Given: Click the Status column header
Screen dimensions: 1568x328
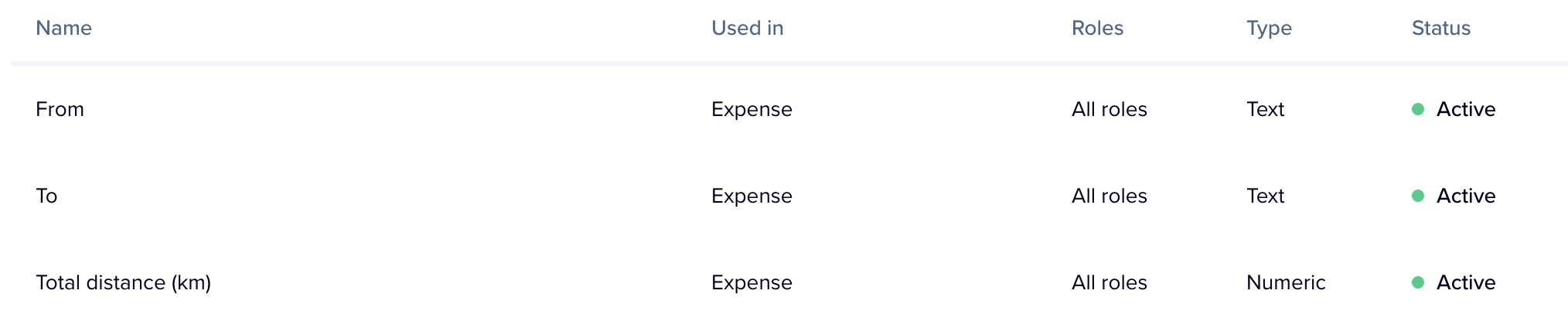Looking at the screenshot, I should pyautogui.click(x=1440, y=28).
